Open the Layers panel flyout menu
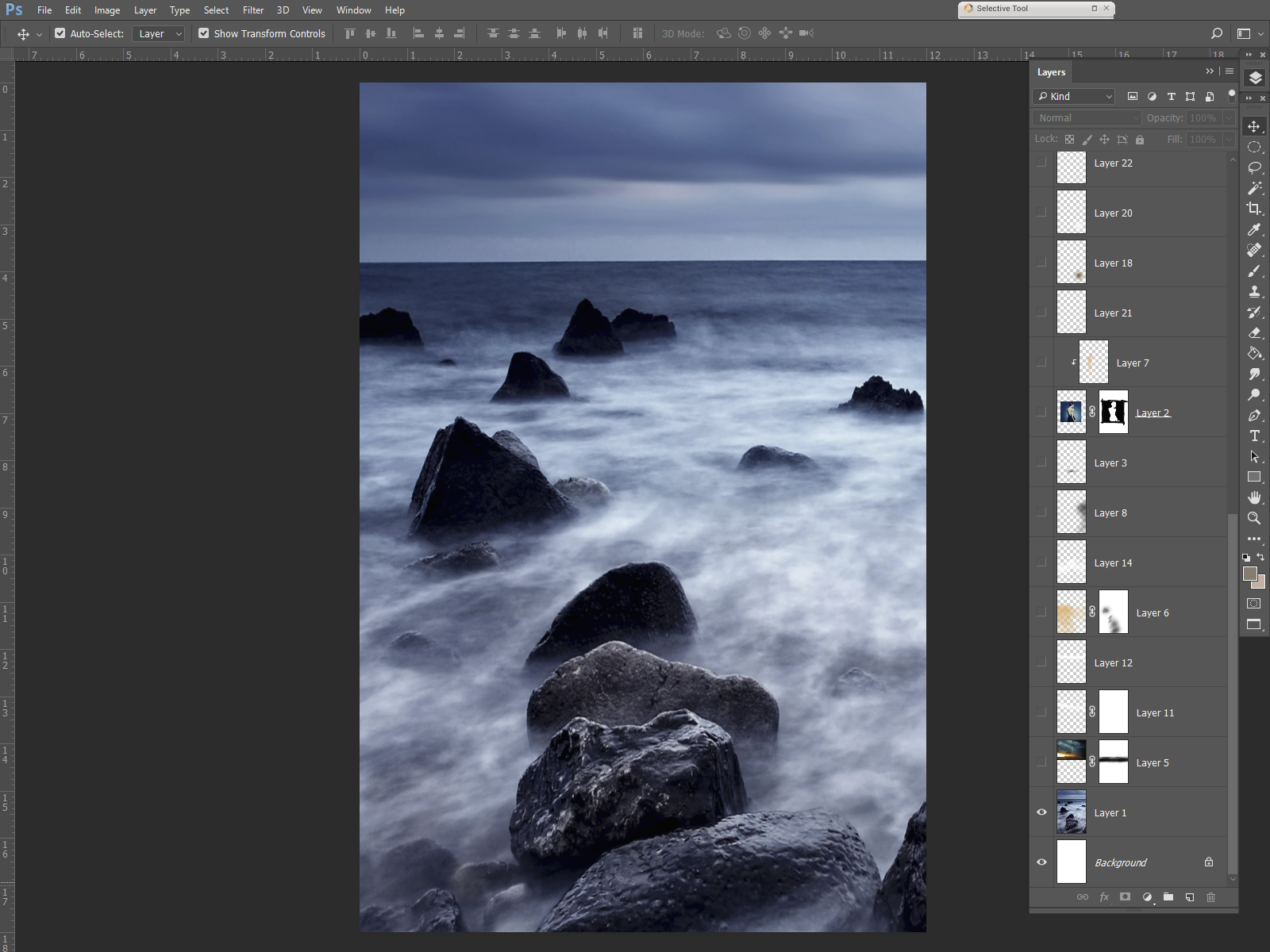The image size is (1270, 952). coord(1230,71)
